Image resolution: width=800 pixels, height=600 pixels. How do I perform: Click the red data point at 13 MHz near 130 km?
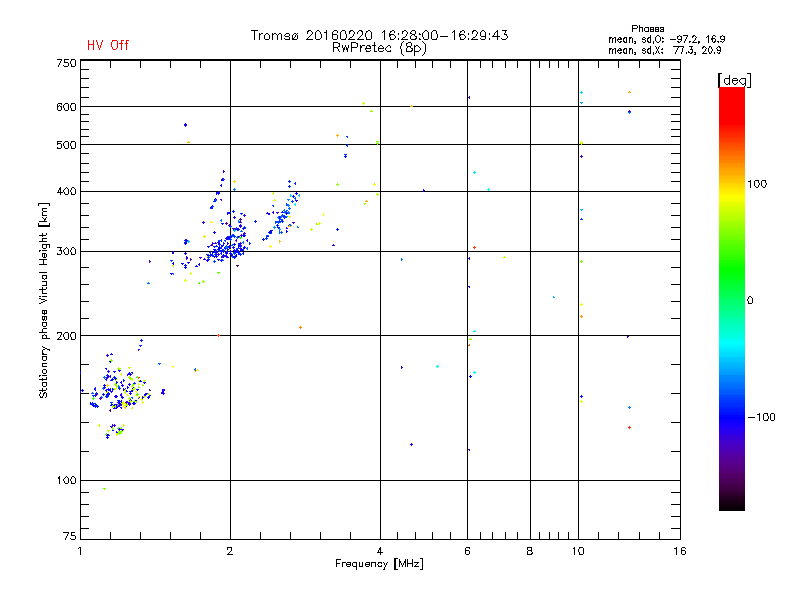pyautogui.click(x=629, y=428)
